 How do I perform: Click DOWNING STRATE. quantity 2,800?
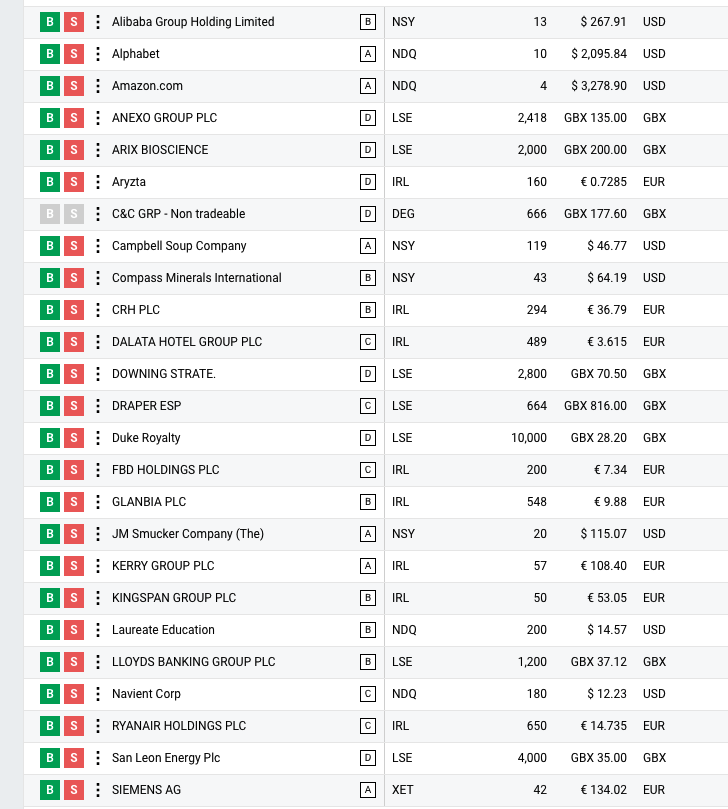[532, 374]
